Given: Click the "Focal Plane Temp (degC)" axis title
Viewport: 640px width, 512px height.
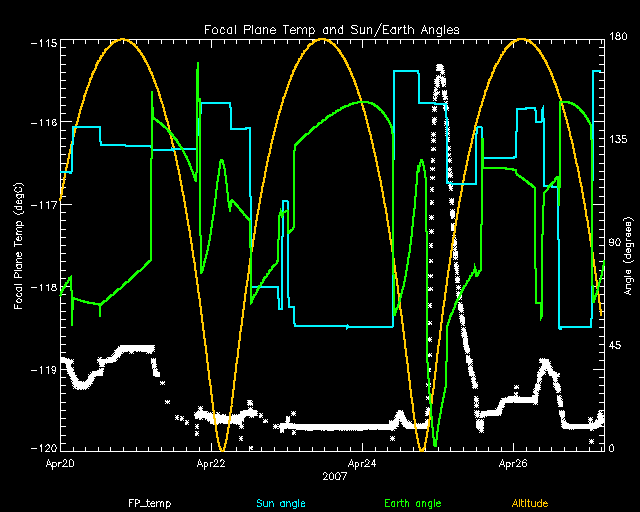Looking at the screenshot, I should tap(19, 246).
